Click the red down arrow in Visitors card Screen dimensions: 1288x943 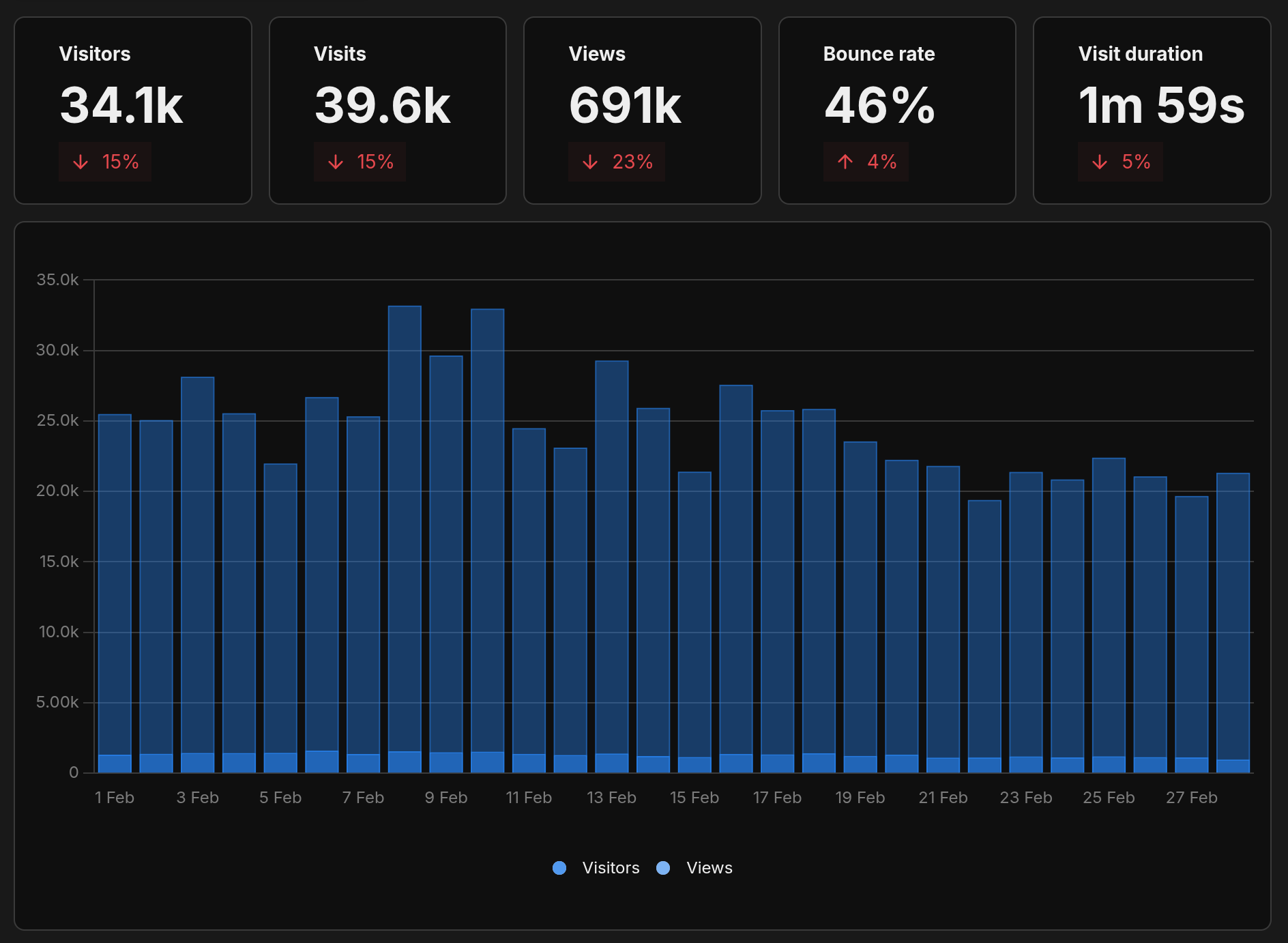click(80, 162)
